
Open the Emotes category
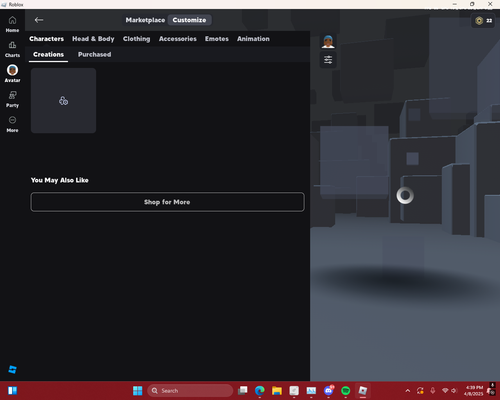(217, 39)
